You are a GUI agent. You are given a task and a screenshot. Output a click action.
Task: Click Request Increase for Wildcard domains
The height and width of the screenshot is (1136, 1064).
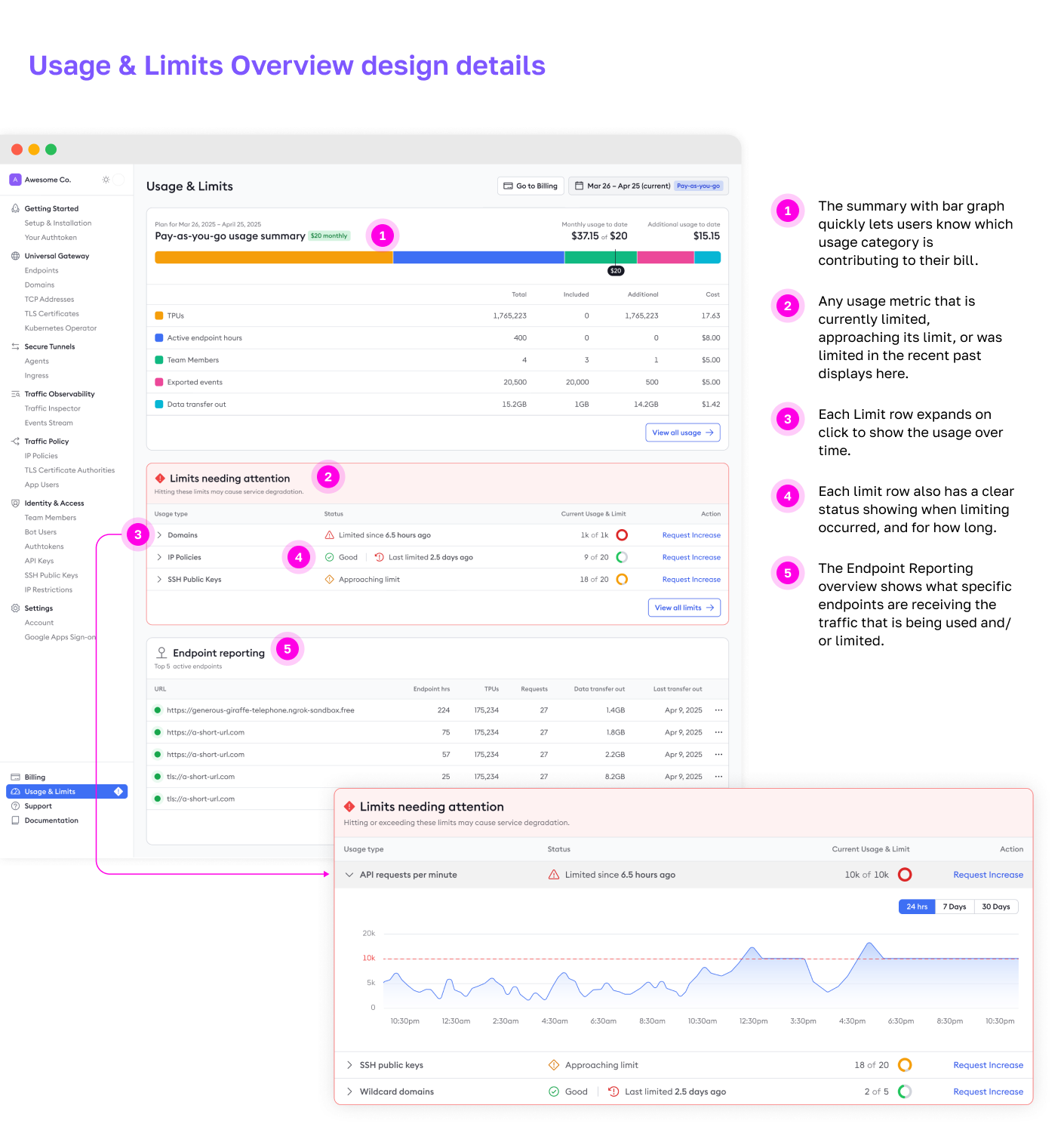coord(988,1091)
